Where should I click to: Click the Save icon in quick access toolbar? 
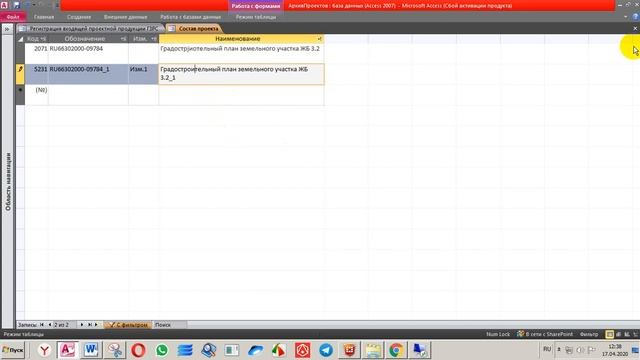(16, 5)
